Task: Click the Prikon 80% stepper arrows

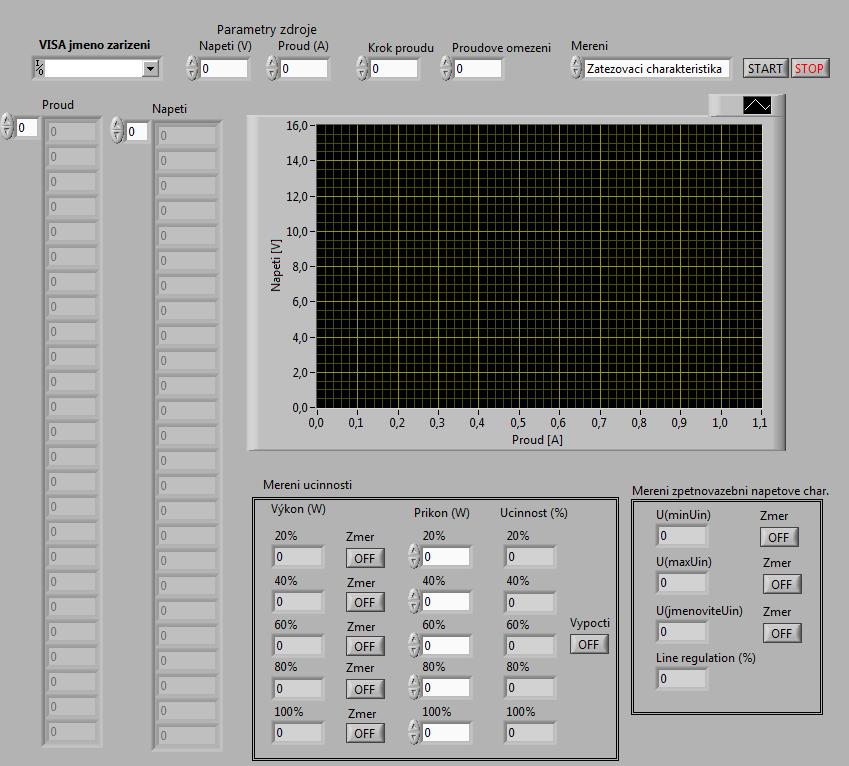Action: pos(414,688)
